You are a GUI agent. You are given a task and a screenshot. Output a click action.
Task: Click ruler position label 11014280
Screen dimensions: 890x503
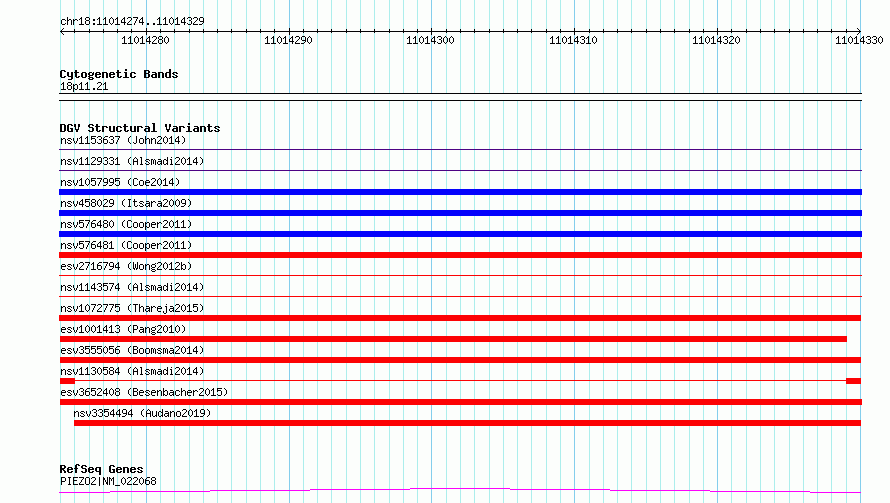[145, 40]
